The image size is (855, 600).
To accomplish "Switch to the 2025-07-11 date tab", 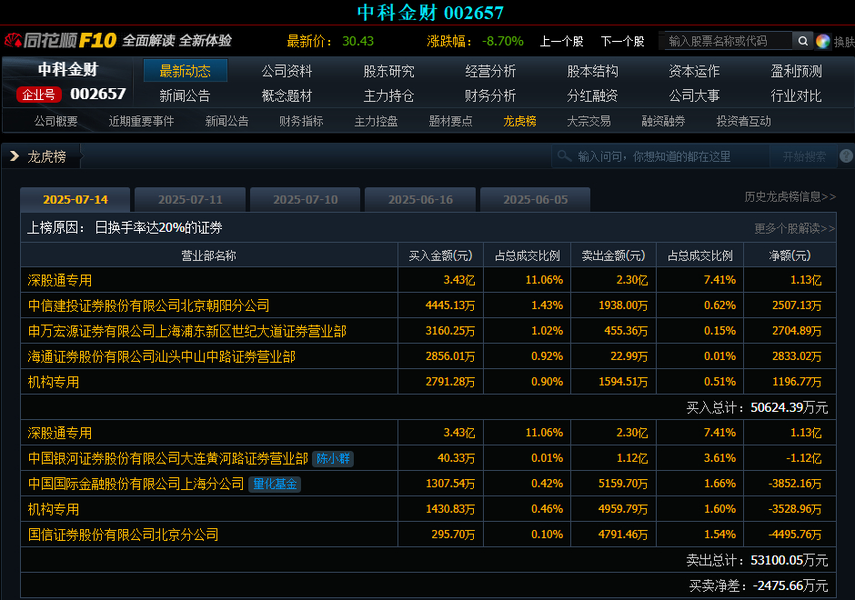I will pyautogui.click(x=190, y=200).
